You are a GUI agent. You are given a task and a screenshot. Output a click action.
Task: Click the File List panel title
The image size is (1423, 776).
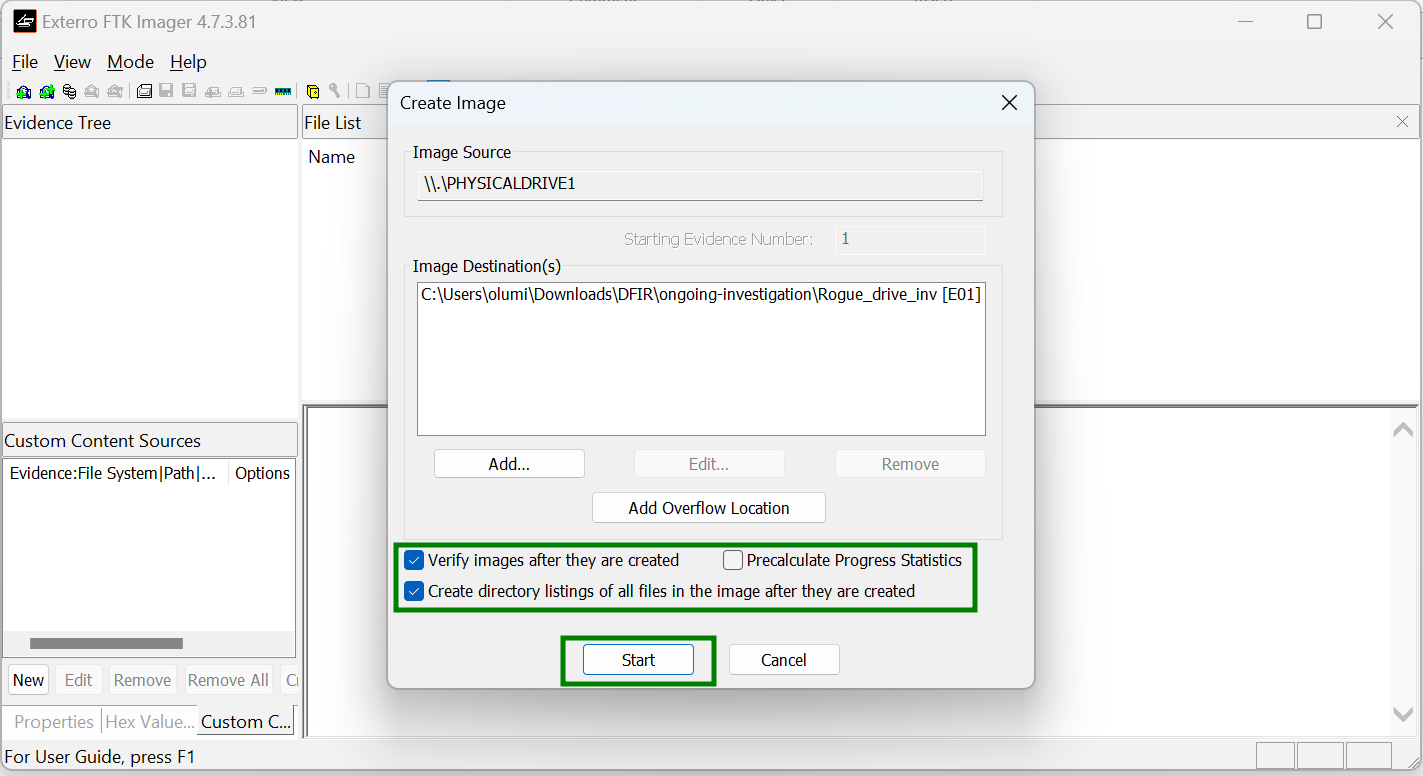point(333,123)
